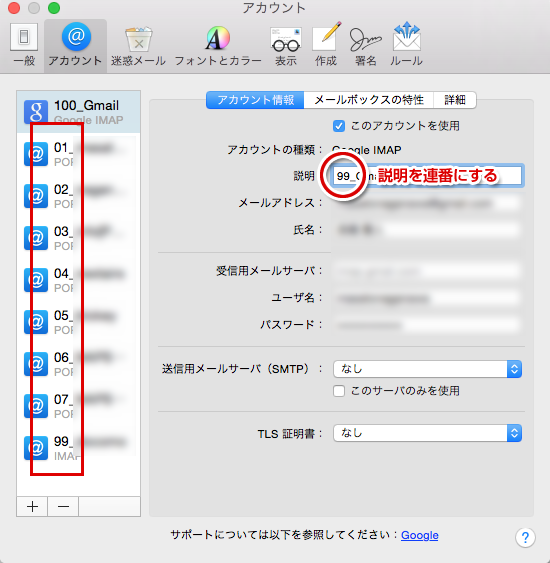The width and height of the screenshot is (550, 563).
Task: Select the account beginning with 01_
Action: tap(79, 154)
